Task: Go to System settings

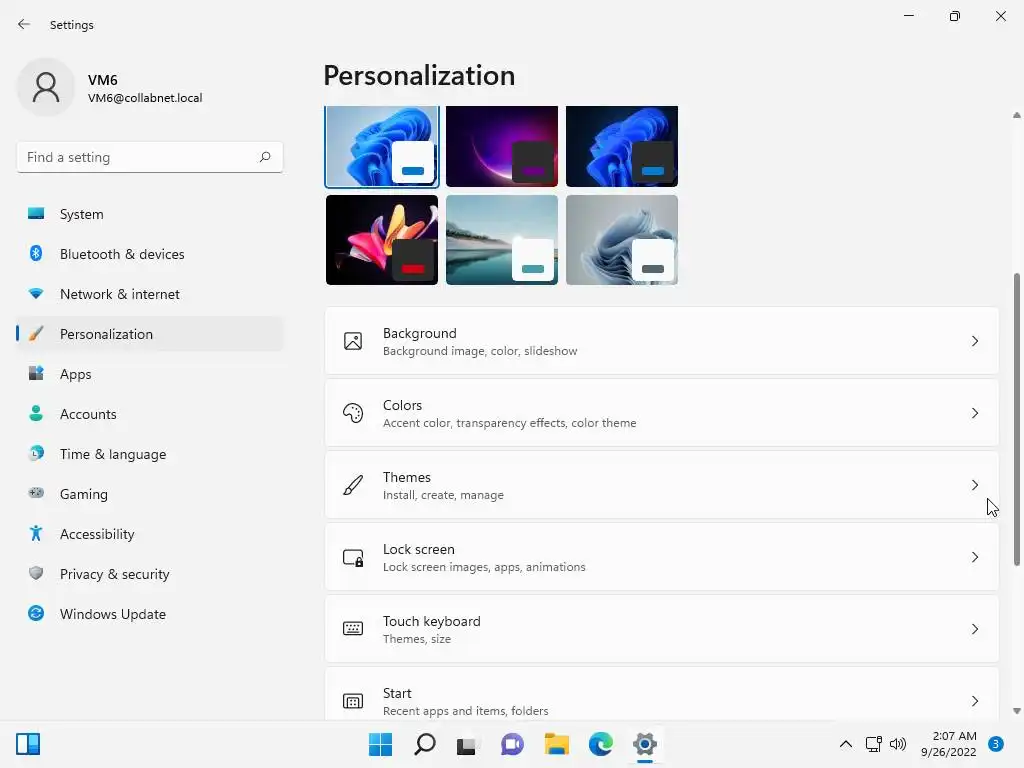Action: point(150,214)
